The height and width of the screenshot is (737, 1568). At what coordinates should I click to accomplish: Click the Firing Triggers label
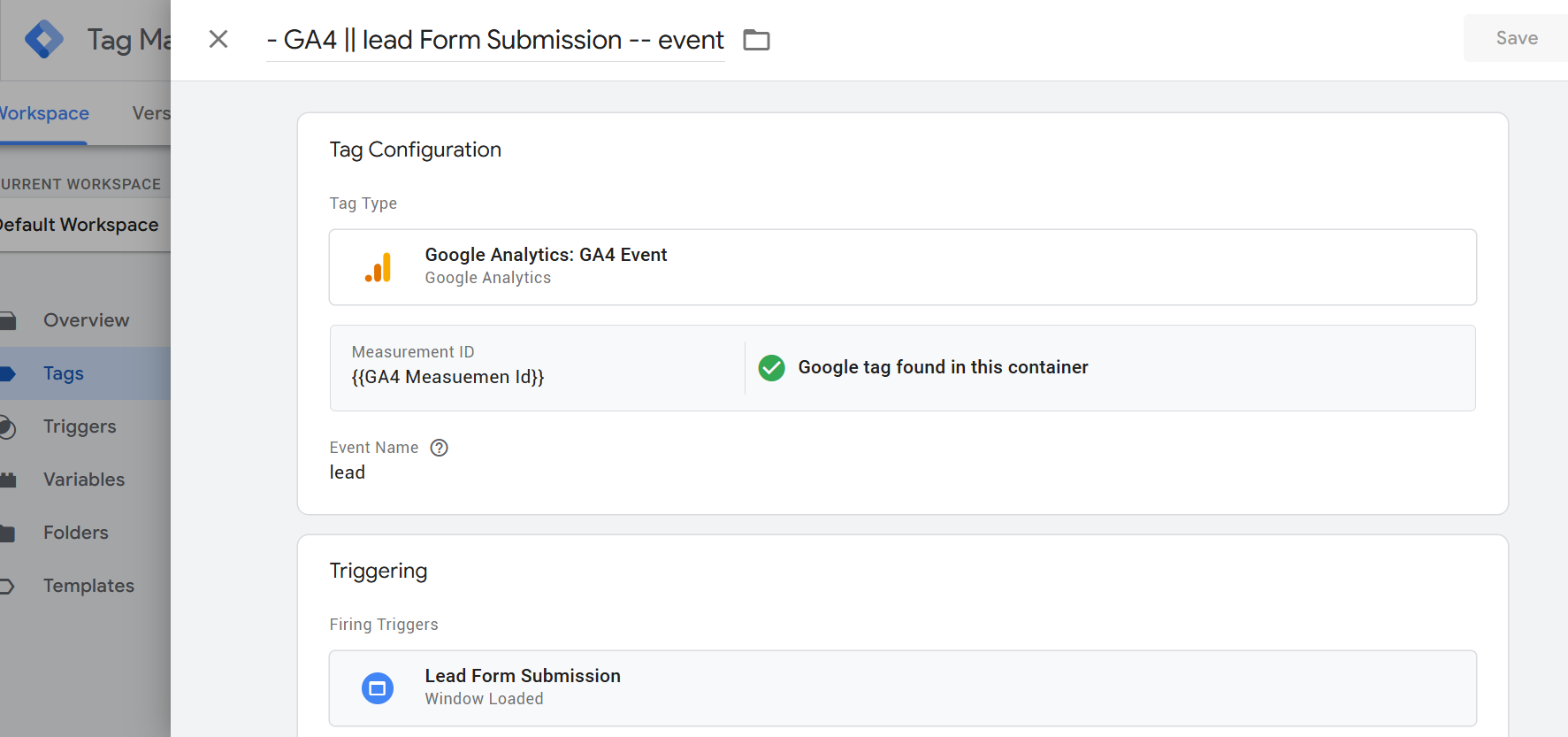tap(384, 625)
